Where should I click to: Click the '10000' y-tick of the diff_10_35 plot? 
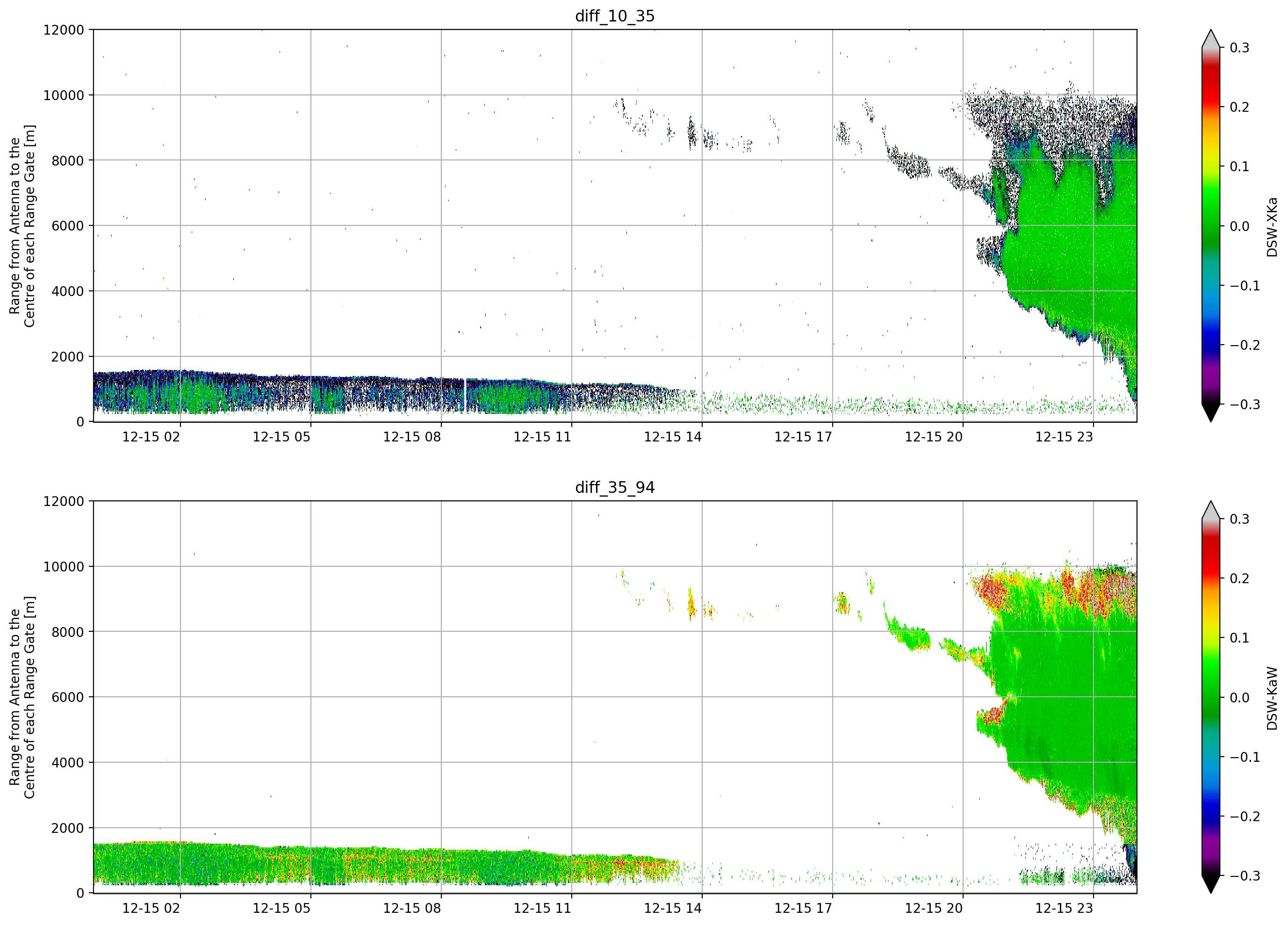click(x=64, y=95)
